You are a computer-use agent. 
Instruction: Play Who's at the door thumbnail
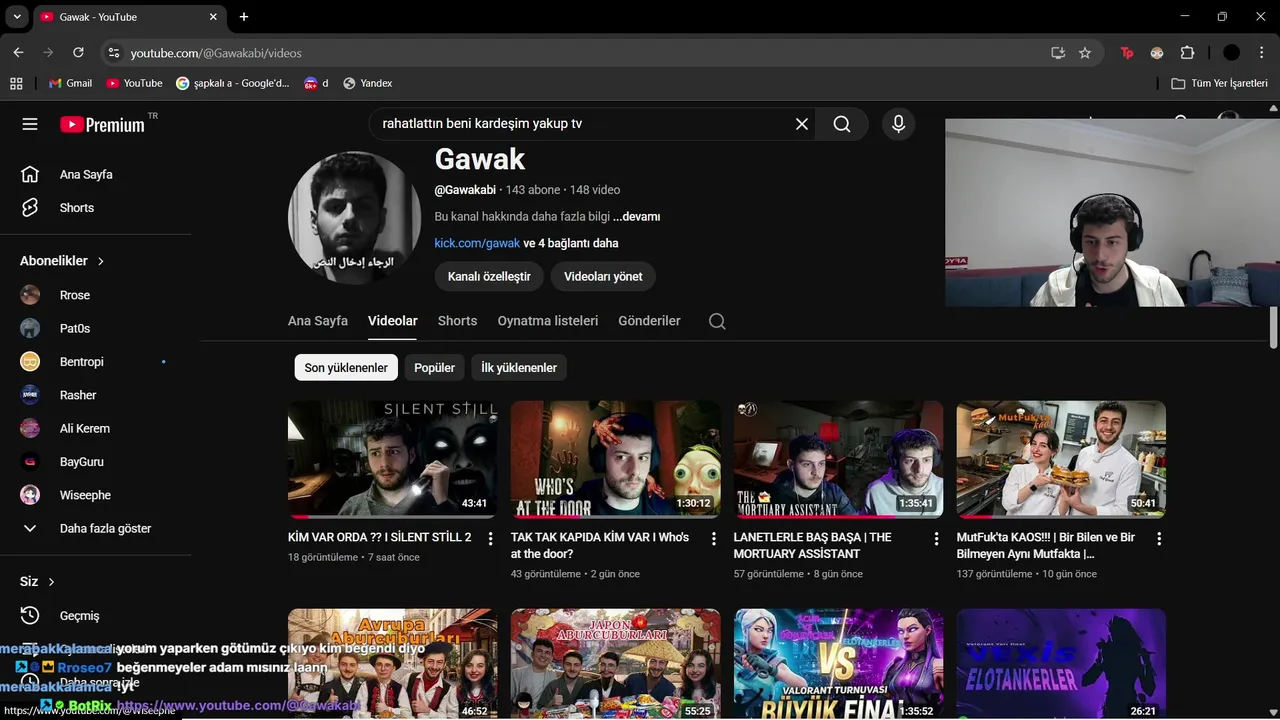coord(615,459)
